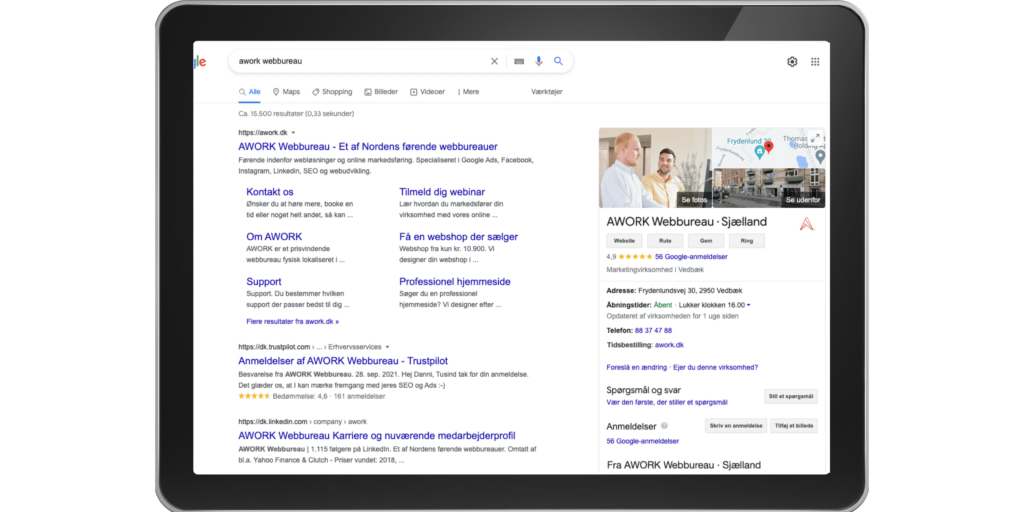The height and width of the screenshot is (512, 1024).
Task: Click the Trustpilot result star rating
Action: point(253,396)
